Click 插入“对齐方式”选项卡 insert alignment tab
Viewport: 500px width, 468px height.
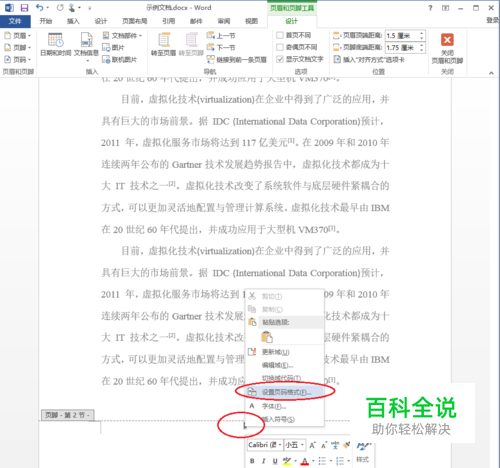coord(369,60)
